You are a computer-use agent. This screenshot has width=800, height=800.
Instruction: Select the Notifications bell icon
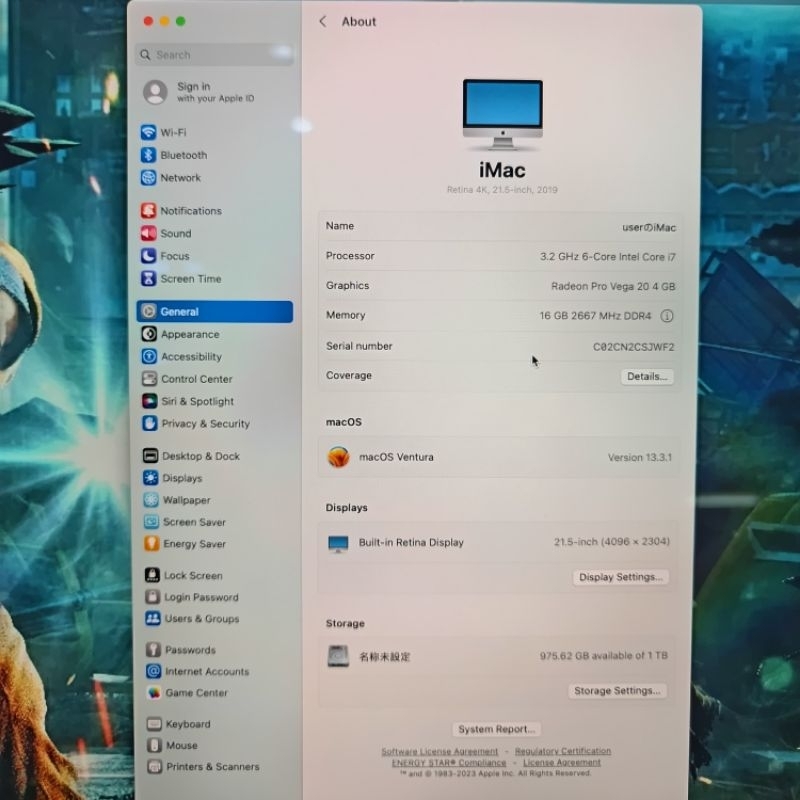coord(149,211)
